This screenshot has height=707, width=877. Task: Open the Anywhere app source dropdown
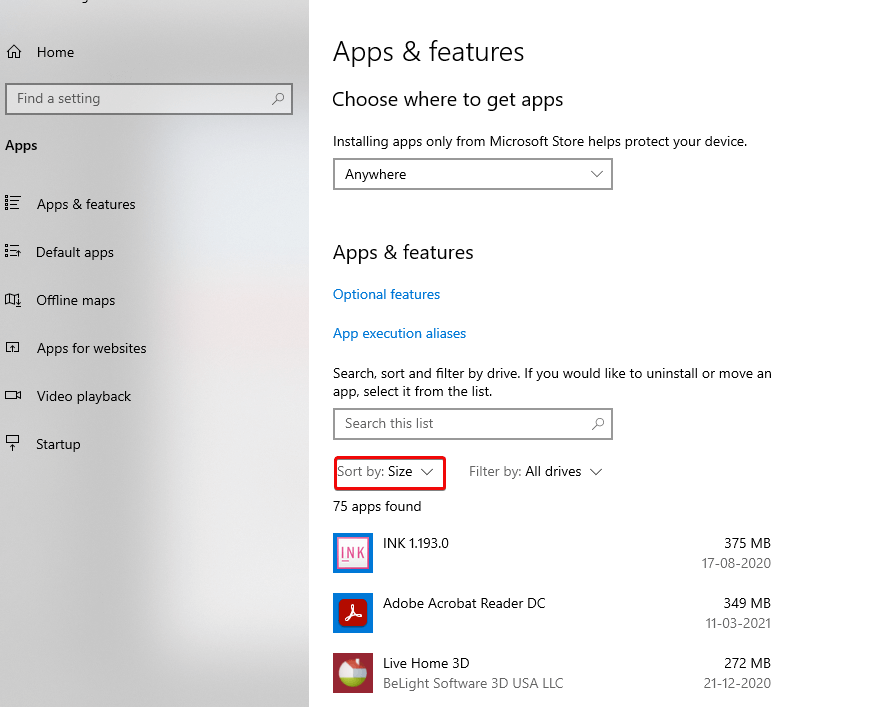472,174
